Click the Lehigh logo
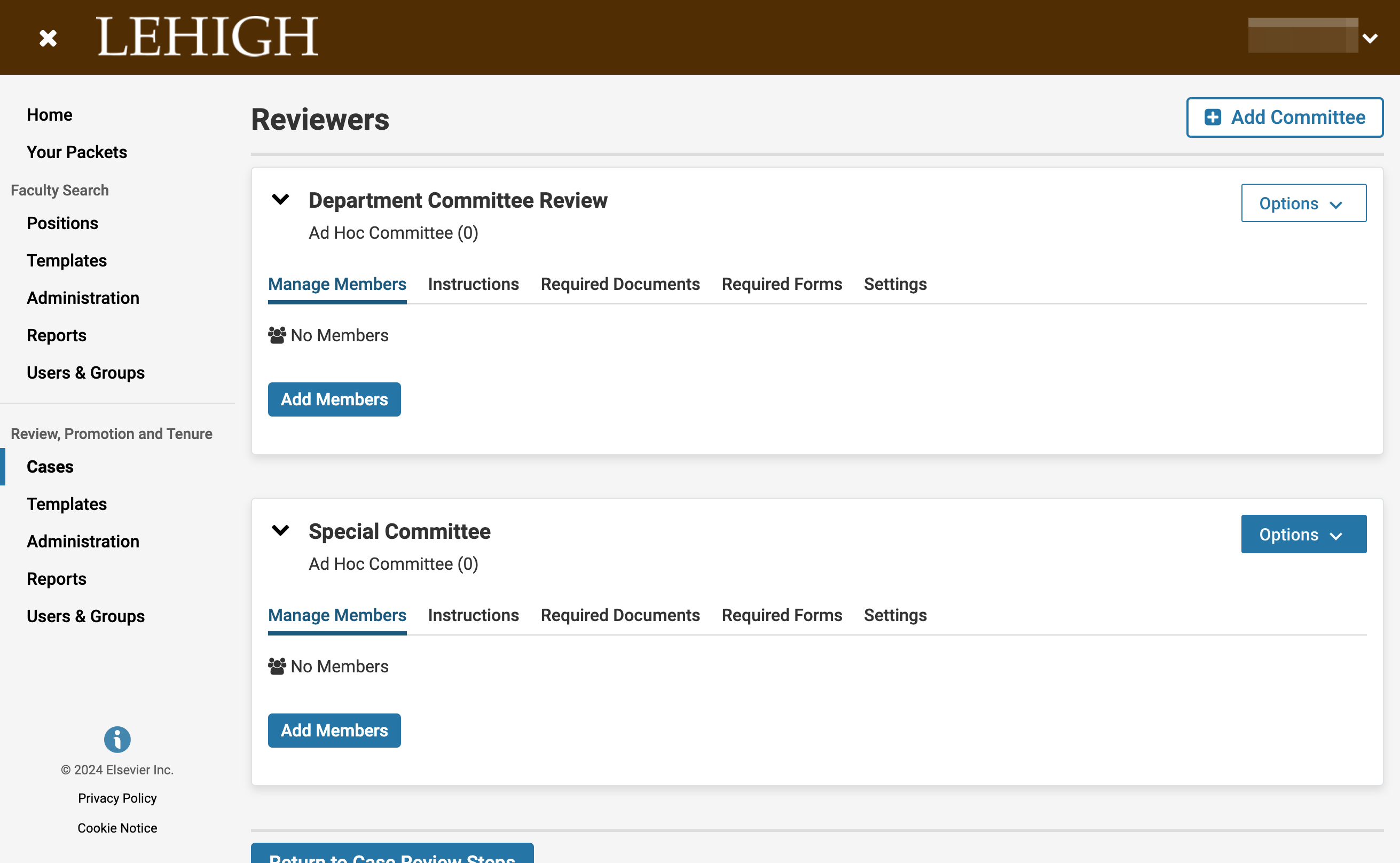The height and width of the screenshot is (863, 1400). 208,36
